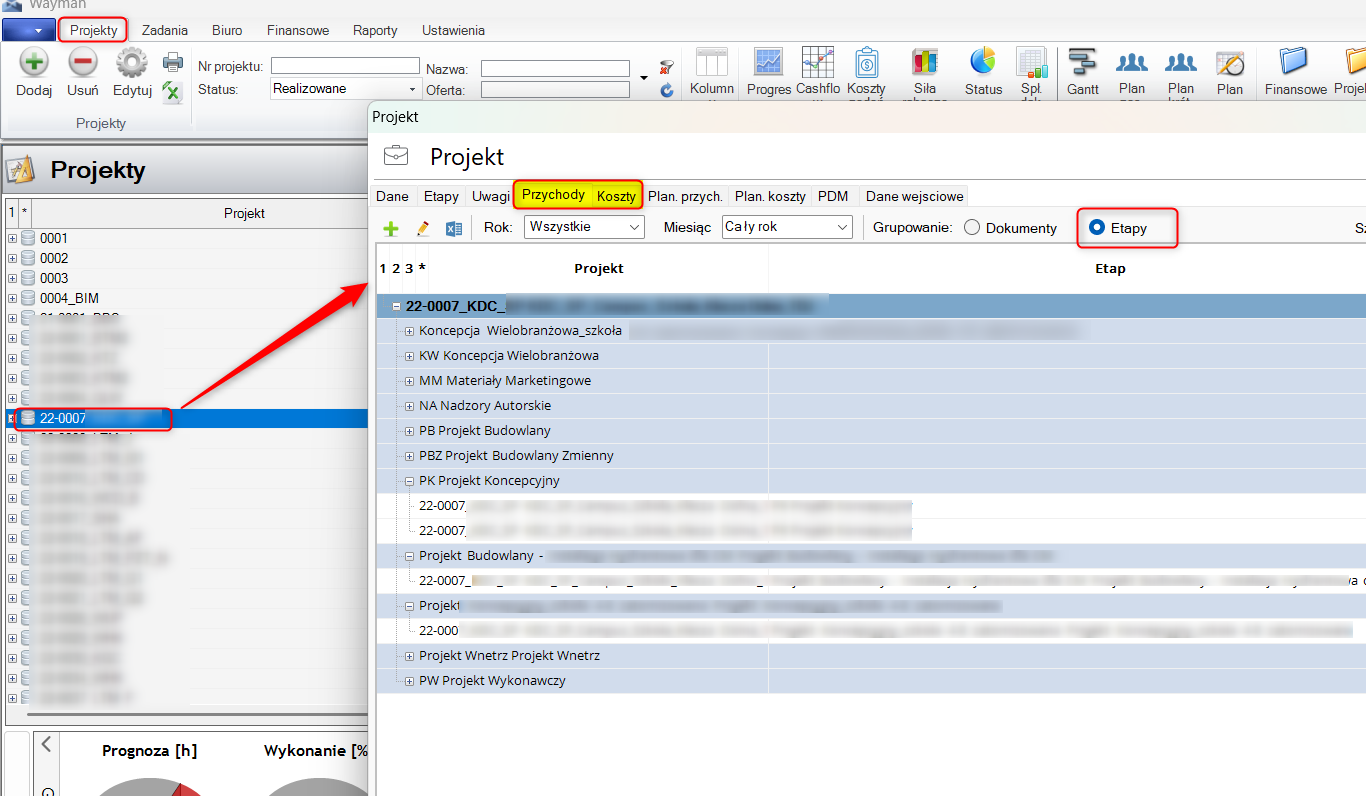The width and height of the screenshot is (1366, 796).
Task: Open the Finansowe ribbon tab
Action: (298, 30)
